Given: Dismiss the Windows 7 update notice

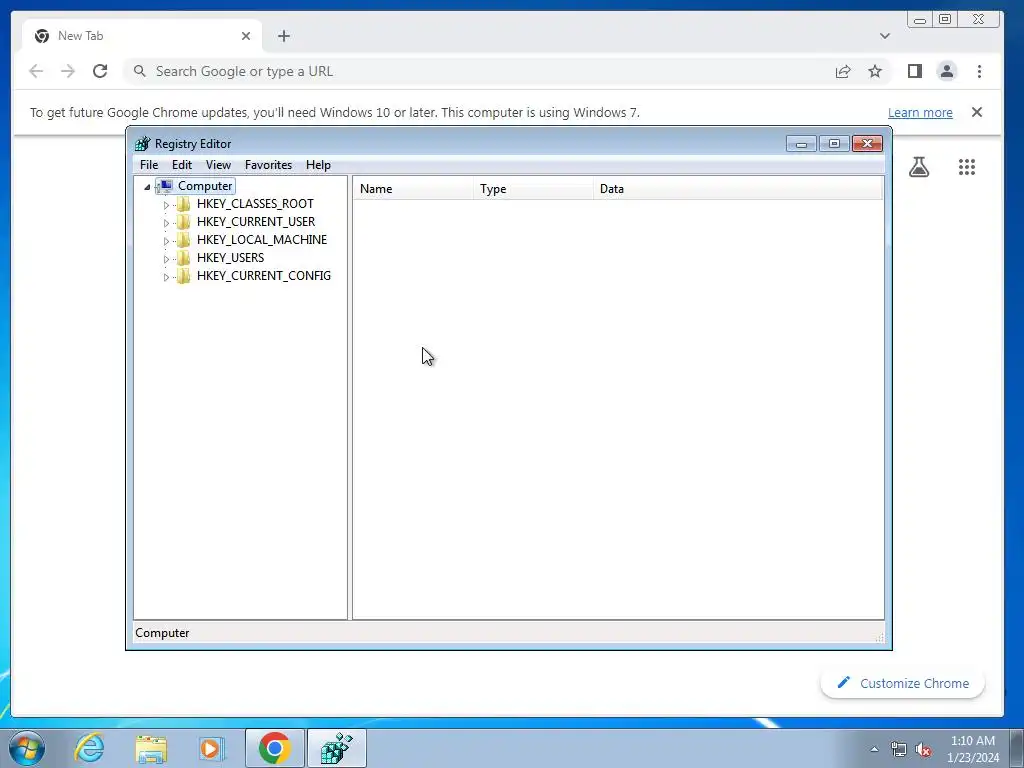Looking at the screenshot, I should (977, 112).
